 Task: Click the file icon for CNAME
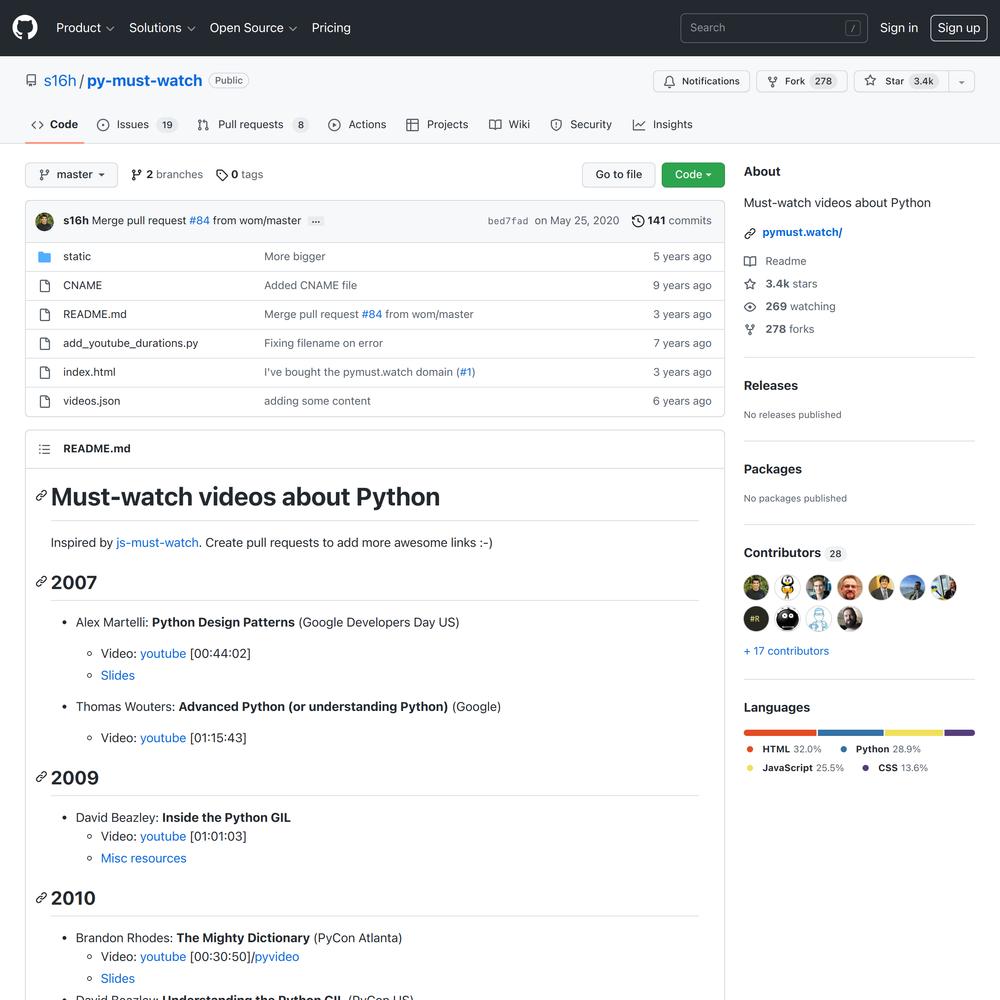(x=45, y=286)
